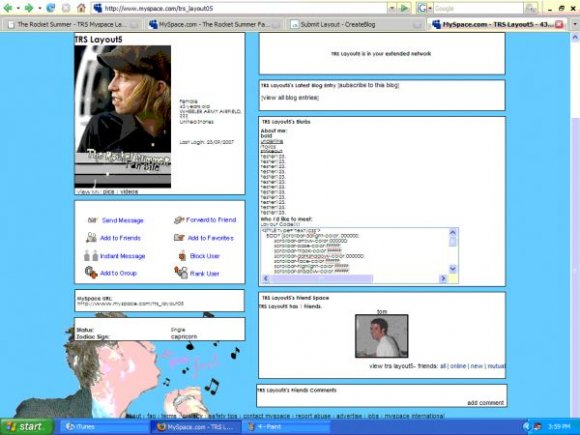
Task: Click the Block User link
Action: (205, 256)
